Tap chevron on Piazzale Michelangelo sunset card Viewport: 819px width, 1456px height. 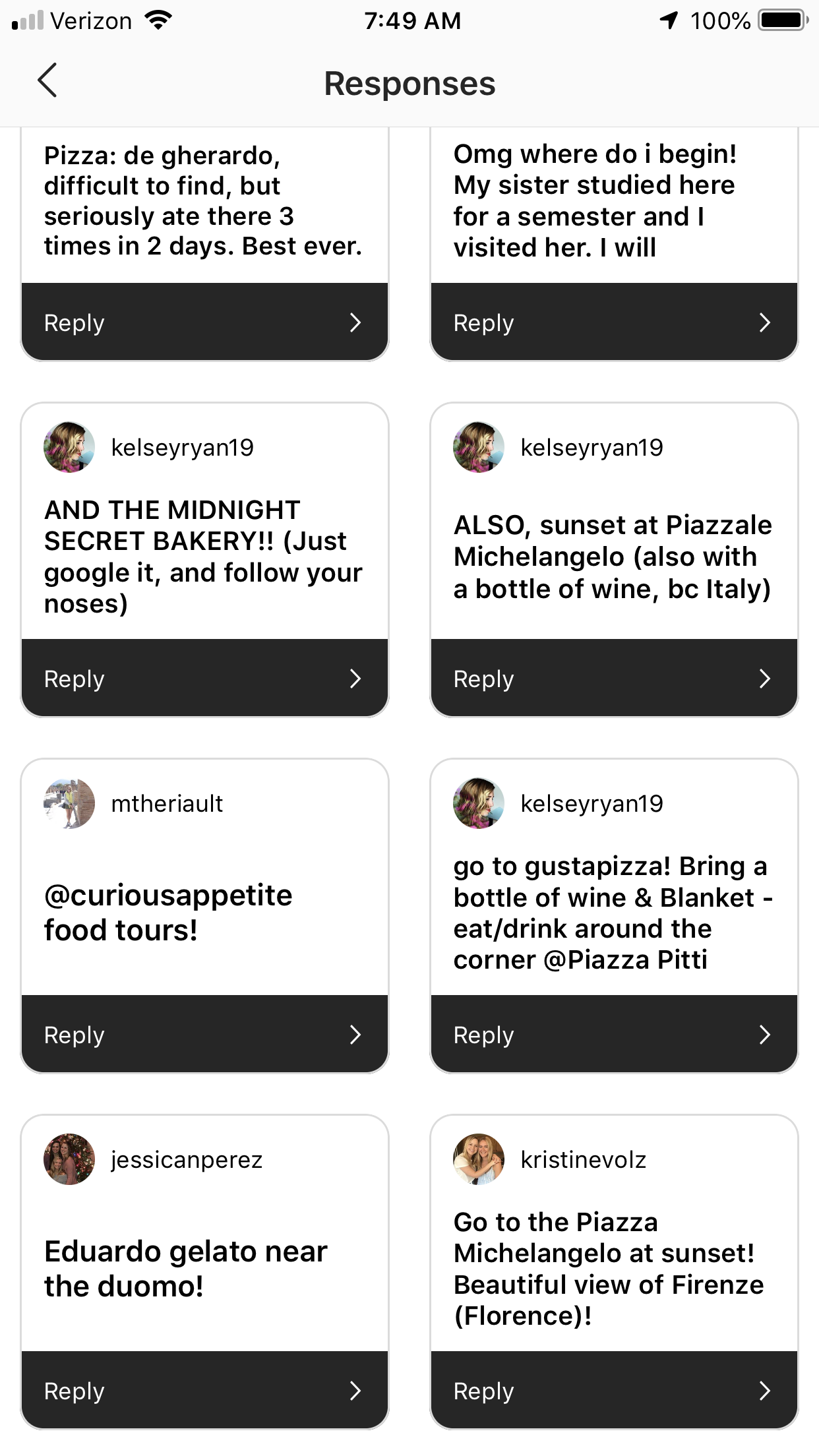pos(764,679)
